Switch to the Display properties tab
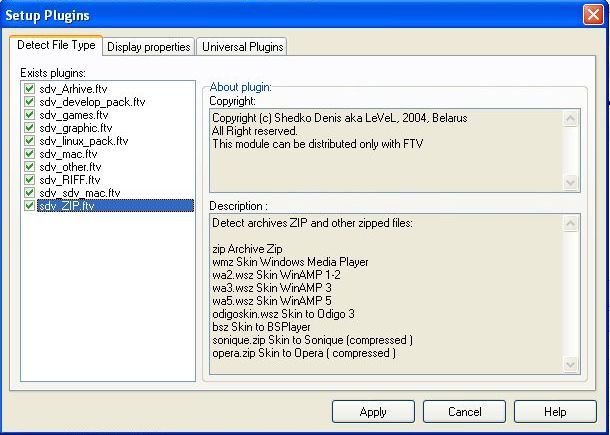610x435 pixels. pos(148,46)
